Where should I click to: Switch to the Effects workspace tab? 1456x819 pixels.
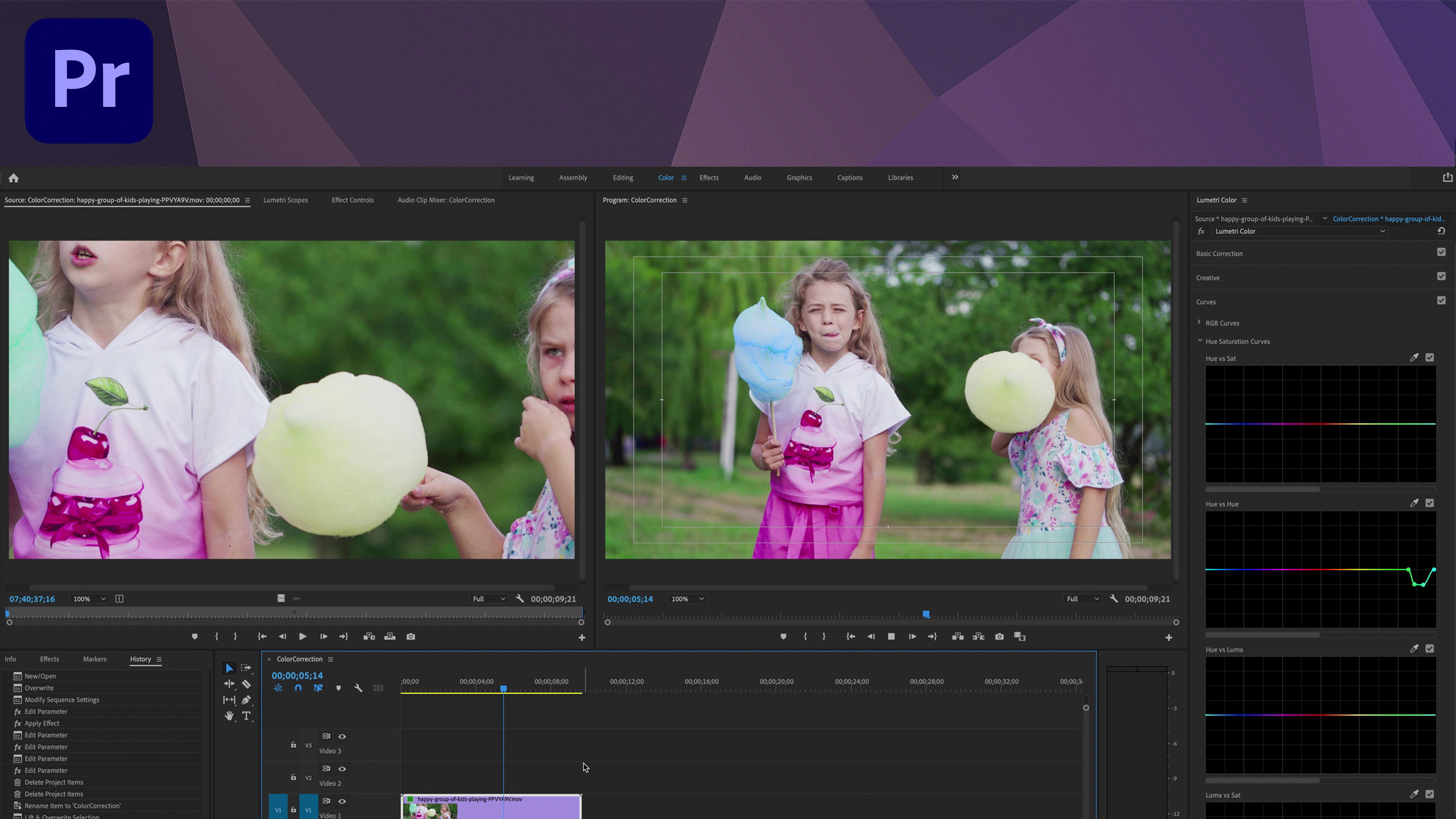pyautogui.click(x=709, y=177)
